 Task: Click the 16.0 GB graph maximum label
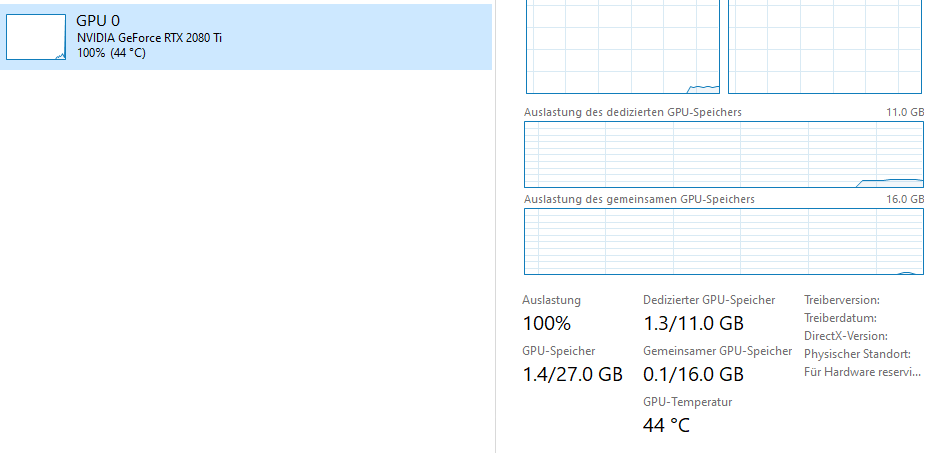(905, 199)
